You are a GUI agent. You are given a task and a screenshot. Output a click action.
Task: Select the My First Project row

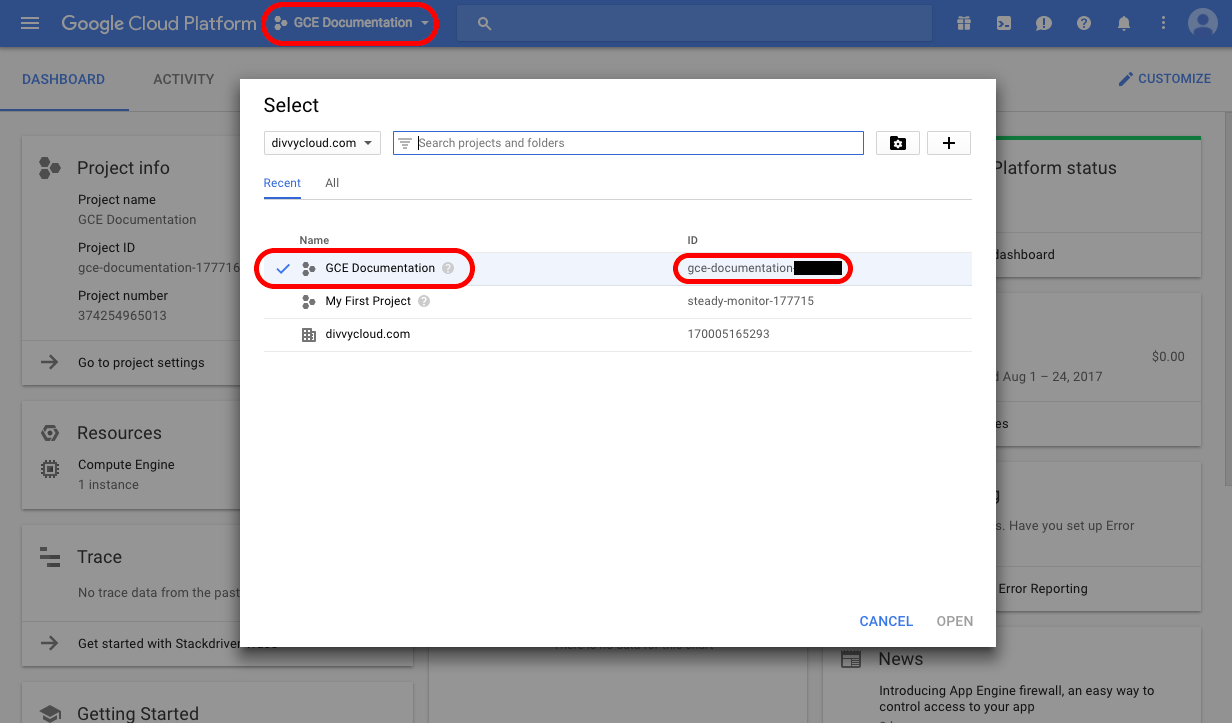(x=618, y=301)
